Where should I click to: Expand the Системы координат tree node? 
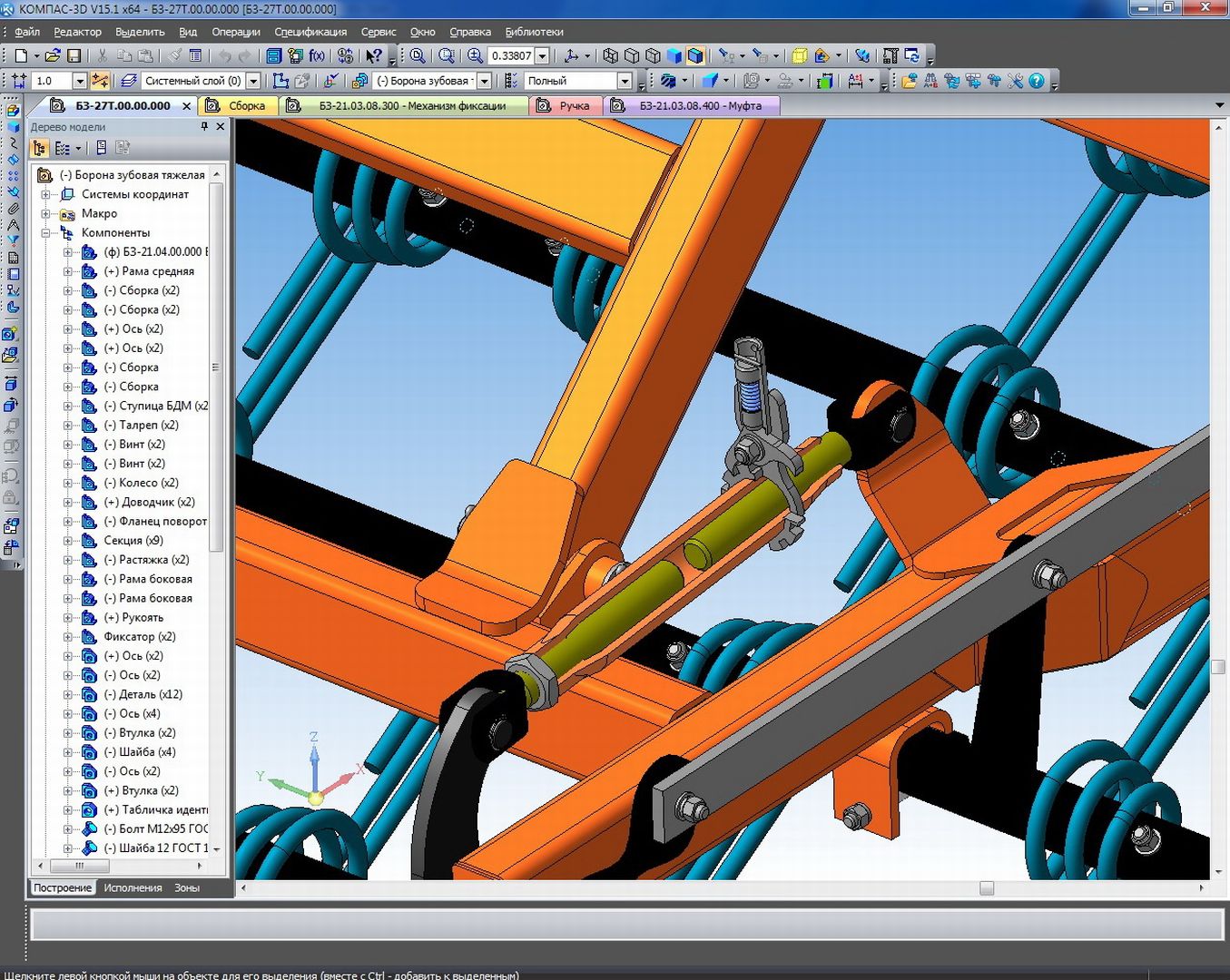point(46,194)
